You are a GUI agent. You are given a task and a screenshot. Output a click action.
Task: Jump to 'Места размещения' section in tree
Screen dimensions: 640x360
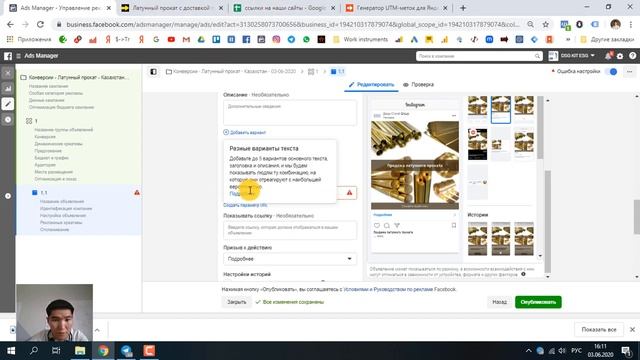(x=53, y=172)
